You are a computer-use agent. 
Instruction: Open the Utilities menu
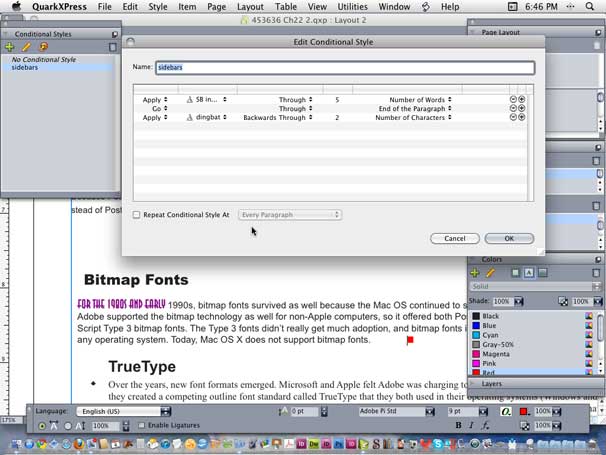[352, 7]
